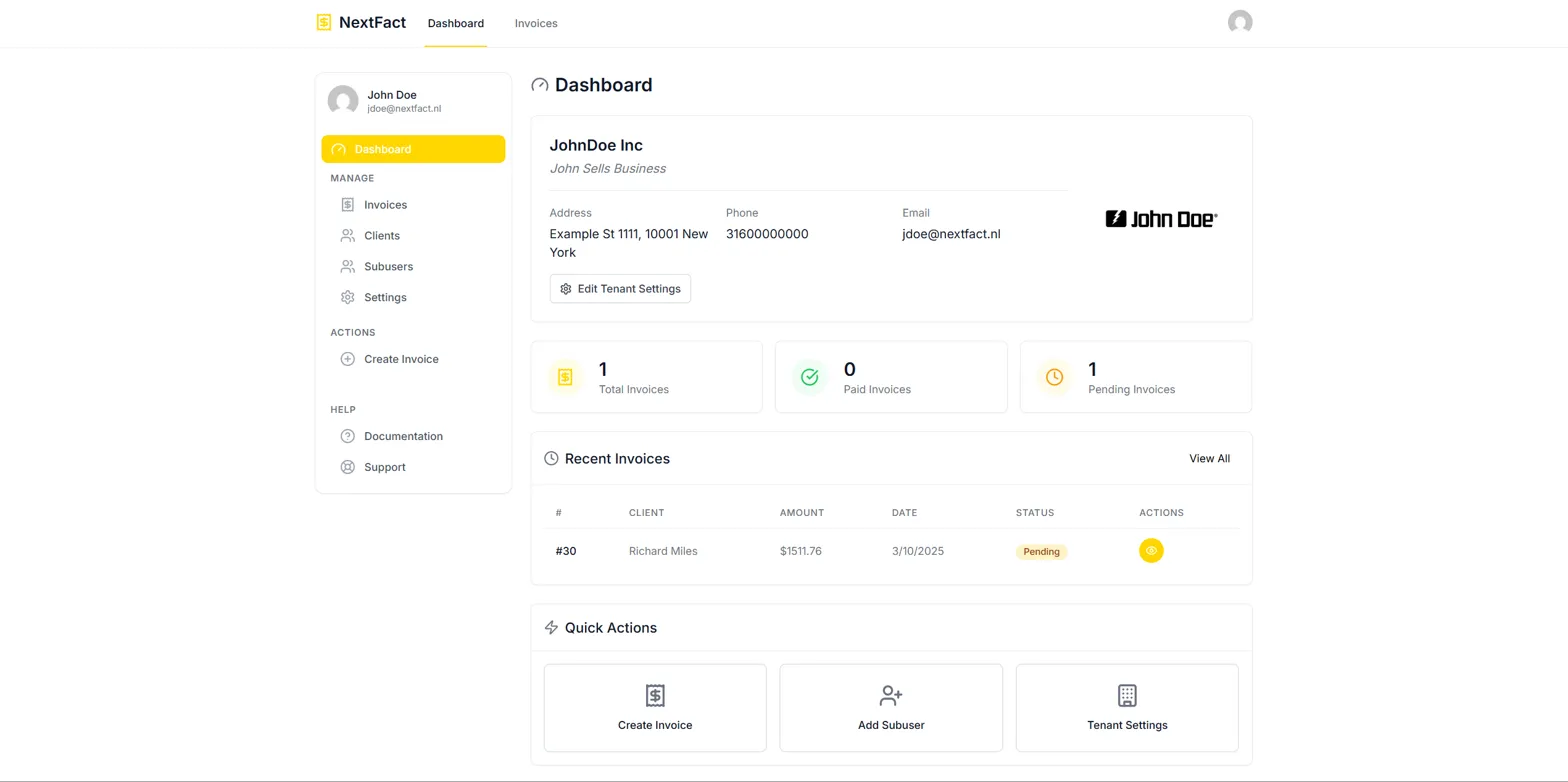Click the receipt icon in Create Invoice card
Screen dimensions: 1568x782
click(655, 696)
